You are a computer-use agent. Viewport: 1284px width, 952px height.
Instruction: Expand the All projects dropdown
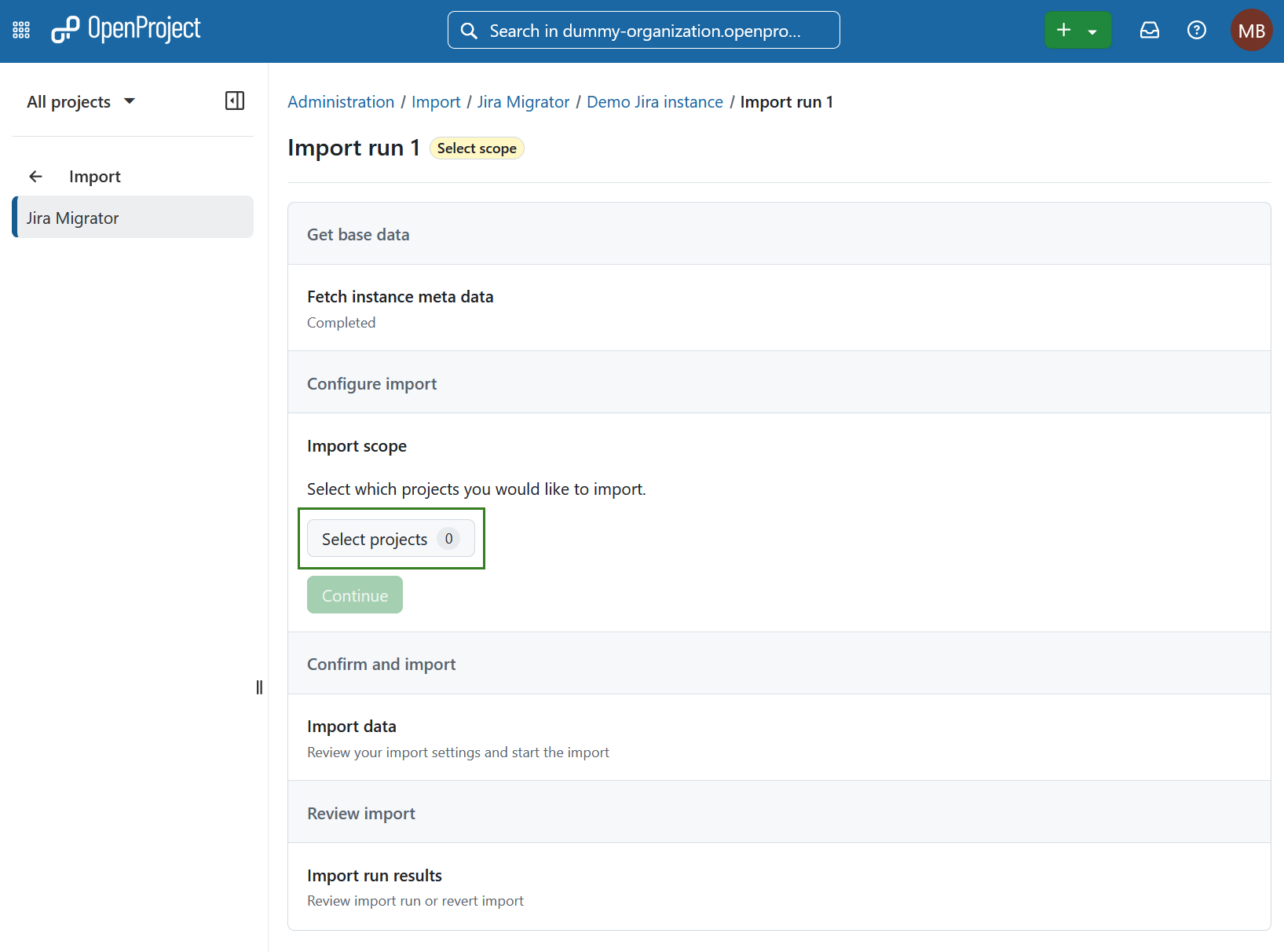81,101
